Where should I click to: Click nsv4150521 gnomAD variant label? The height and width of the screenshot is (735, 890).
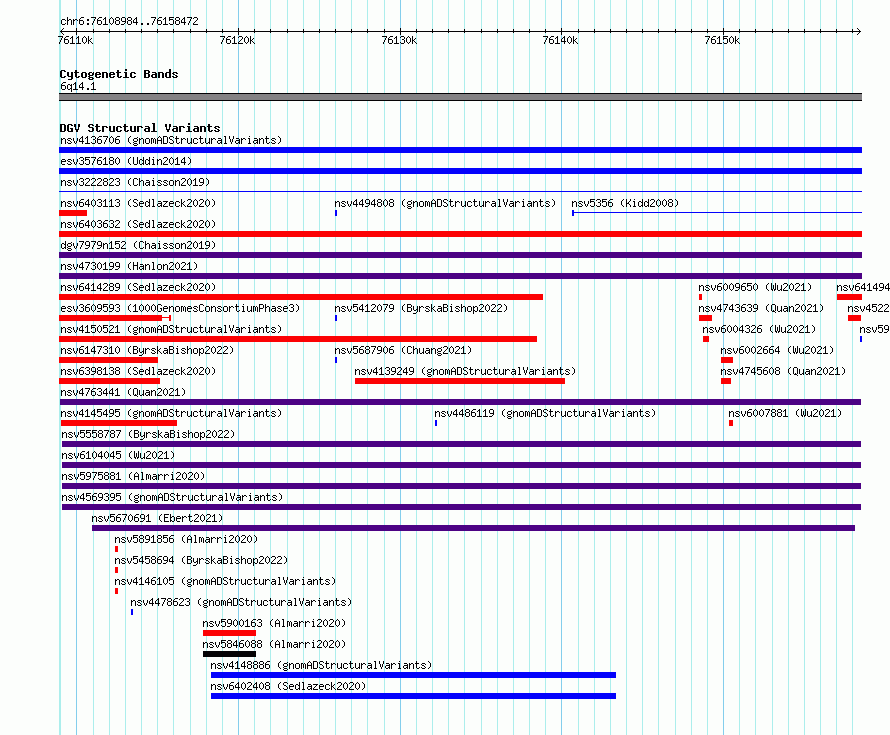(x=171, y=329)
